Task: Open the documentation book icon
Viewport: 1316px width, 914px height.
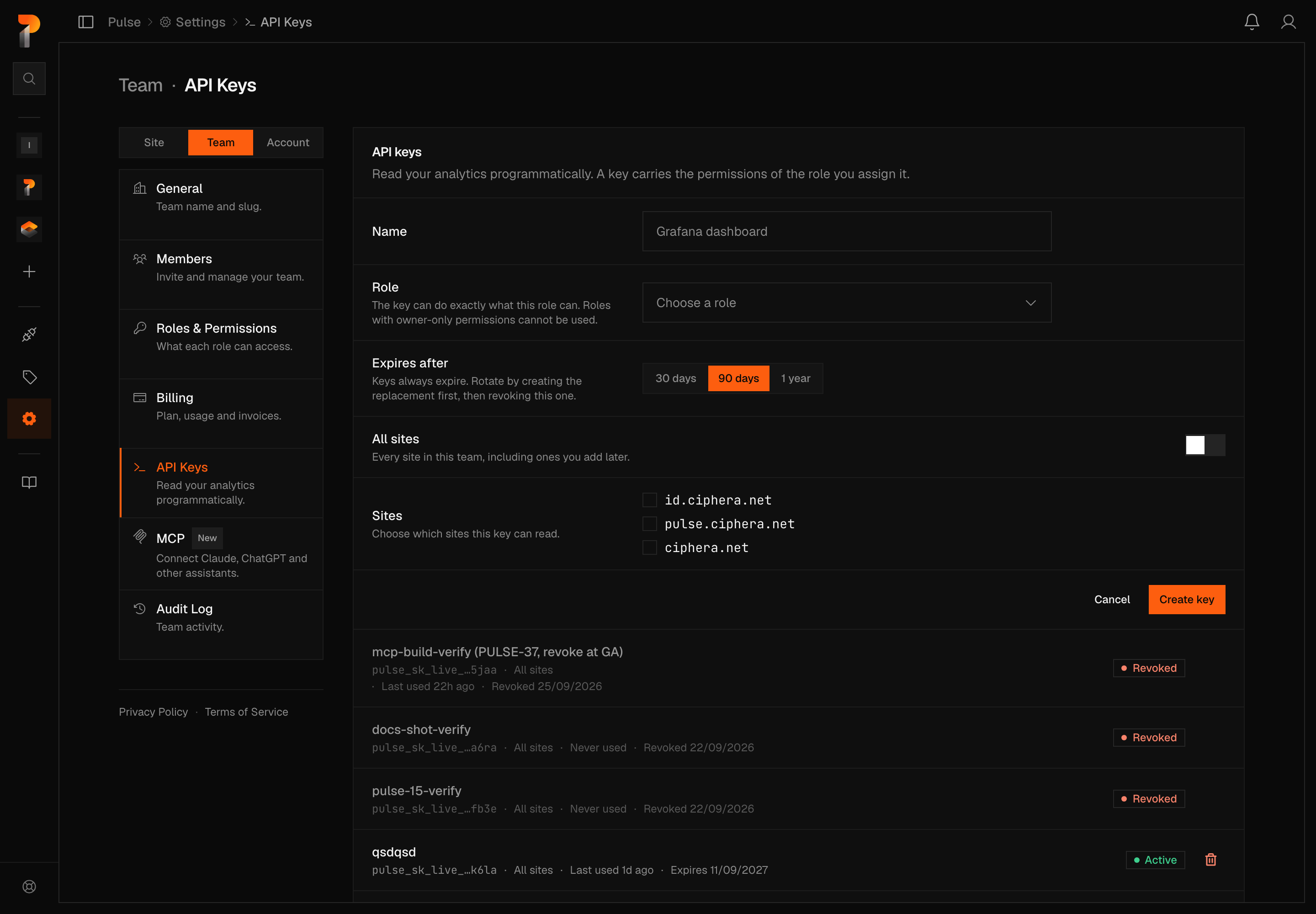Action: click(x=29, y=482)
